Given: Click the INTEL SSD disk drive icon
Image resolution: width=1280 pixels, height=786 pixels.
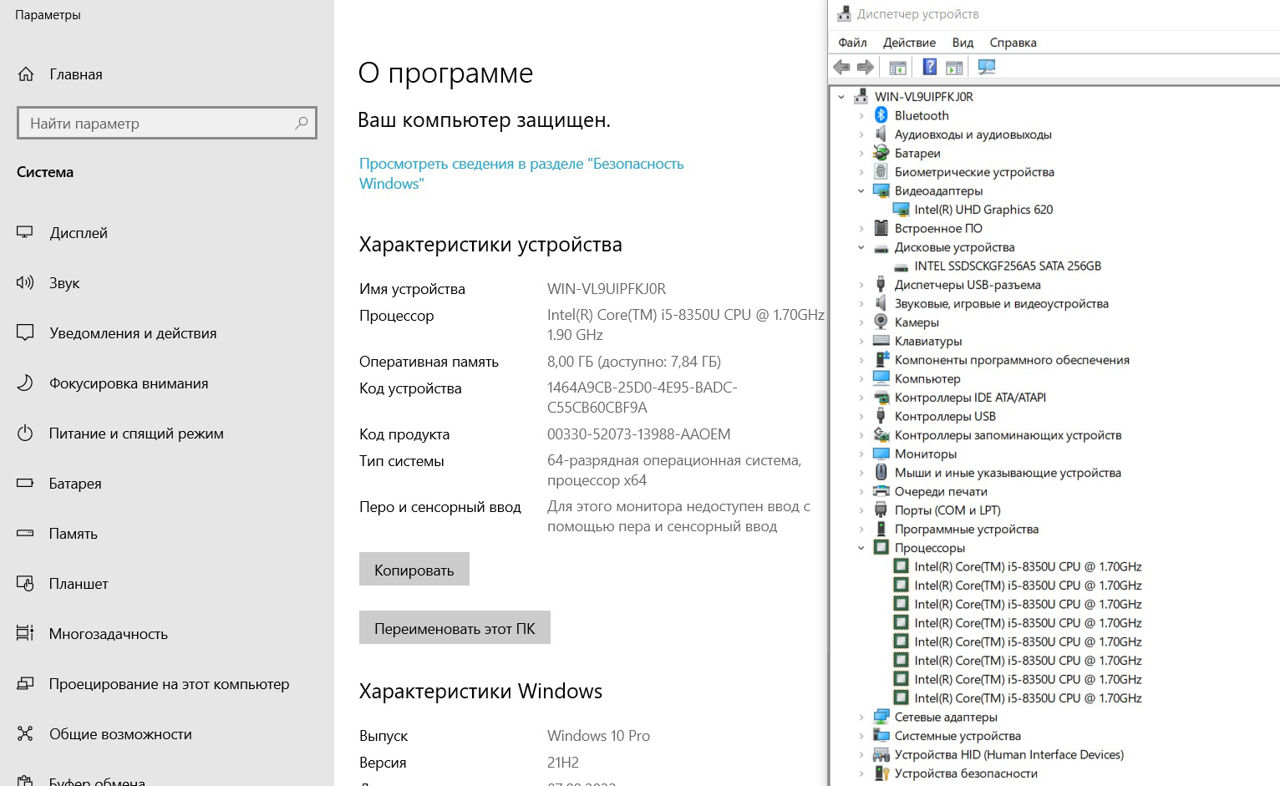Looking at the screenshot, I should tap(901, 266).
